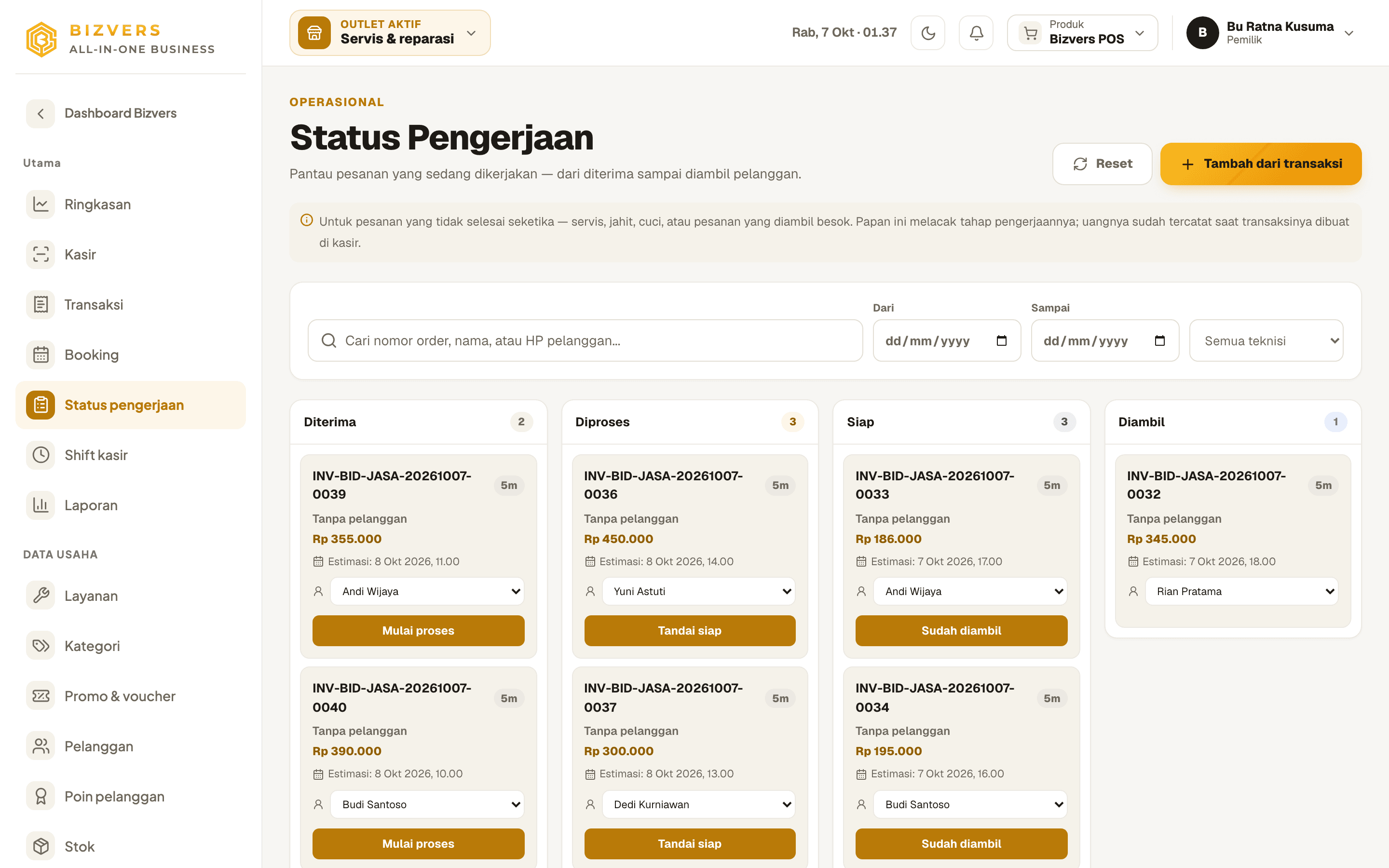Image resolution: width=1389 pixels, height=868 pixels.
Task: Click Tambah dari transaksi button
Action: [x=1260, y=163]
